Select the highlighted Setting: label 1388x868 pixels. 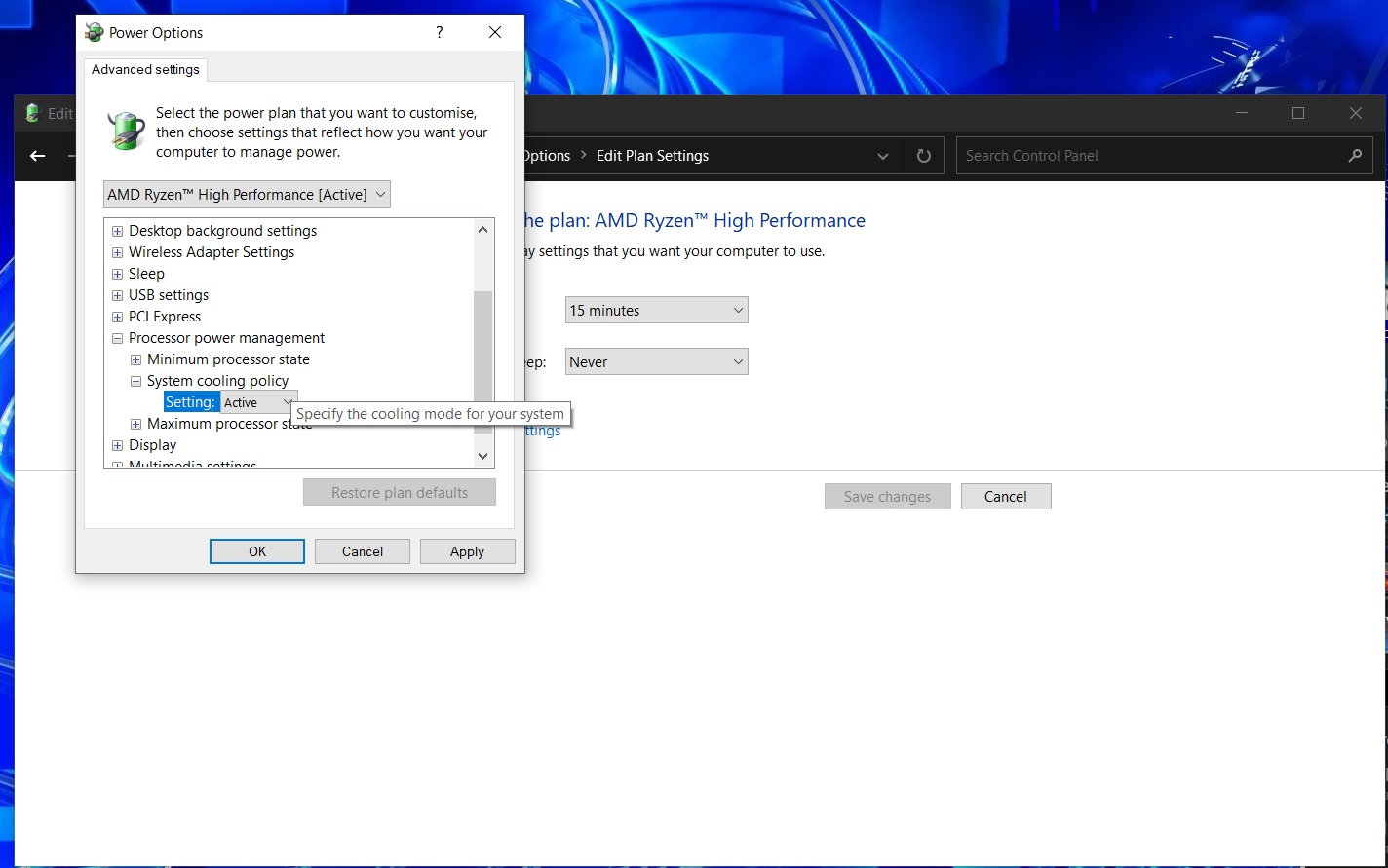tap(191, 402)
